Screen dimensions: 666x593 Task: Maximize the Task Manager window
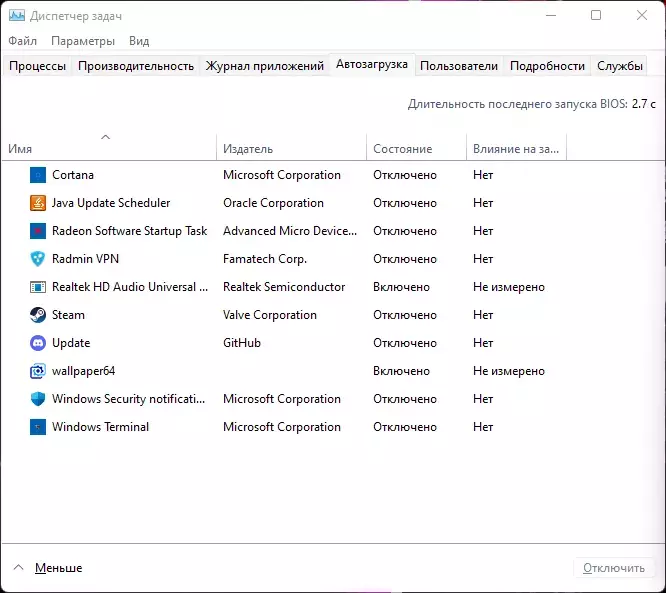[596, 15]
